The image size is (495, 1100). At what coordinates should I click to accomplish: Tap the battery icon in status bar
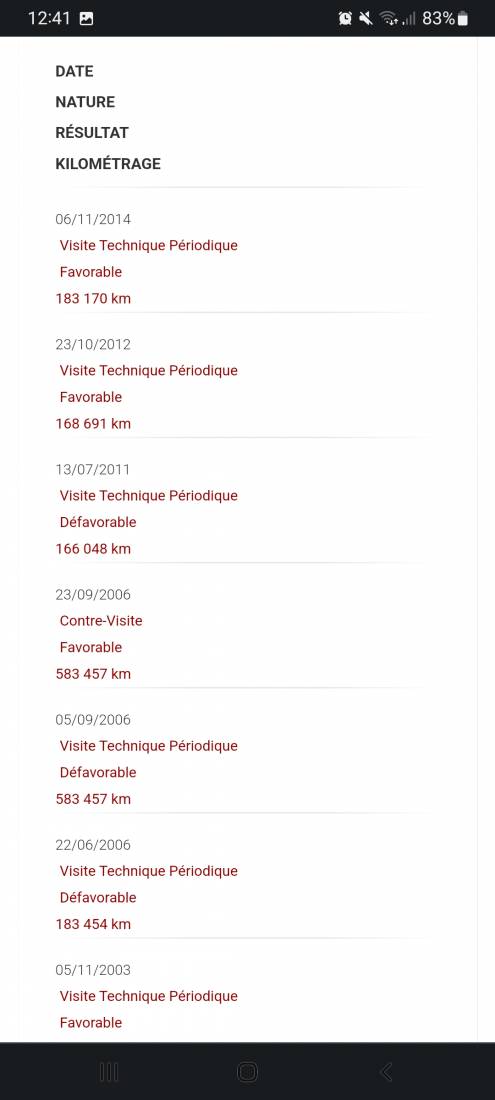tap(462, 19)
